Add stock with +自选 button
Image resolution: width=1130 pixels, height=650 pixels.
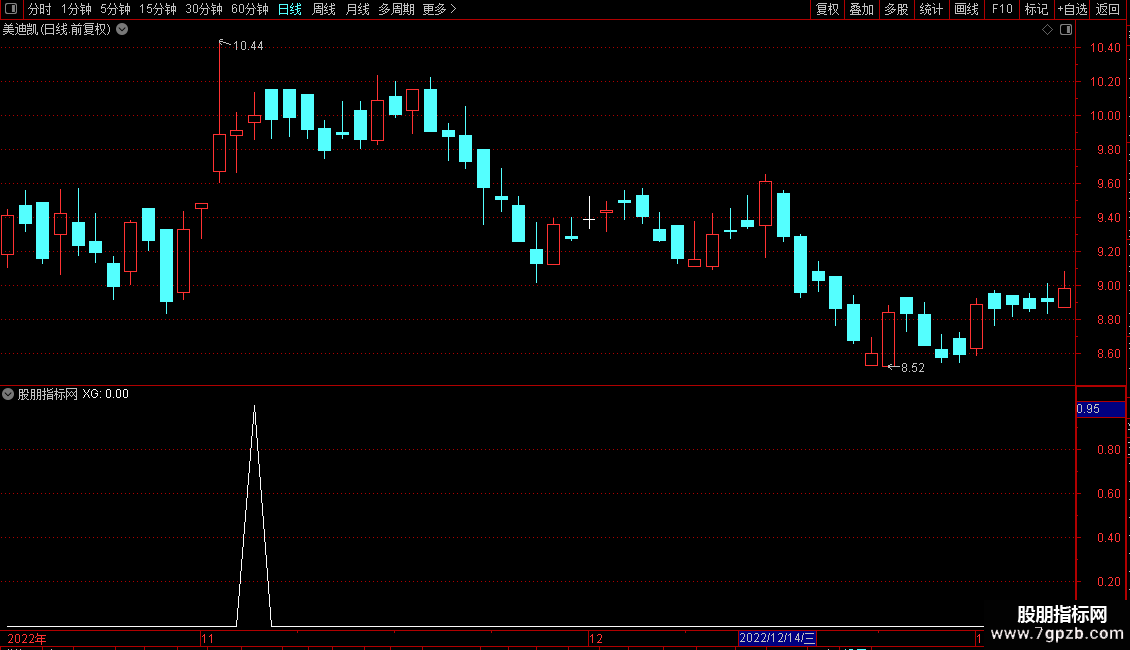(1072, 9)
